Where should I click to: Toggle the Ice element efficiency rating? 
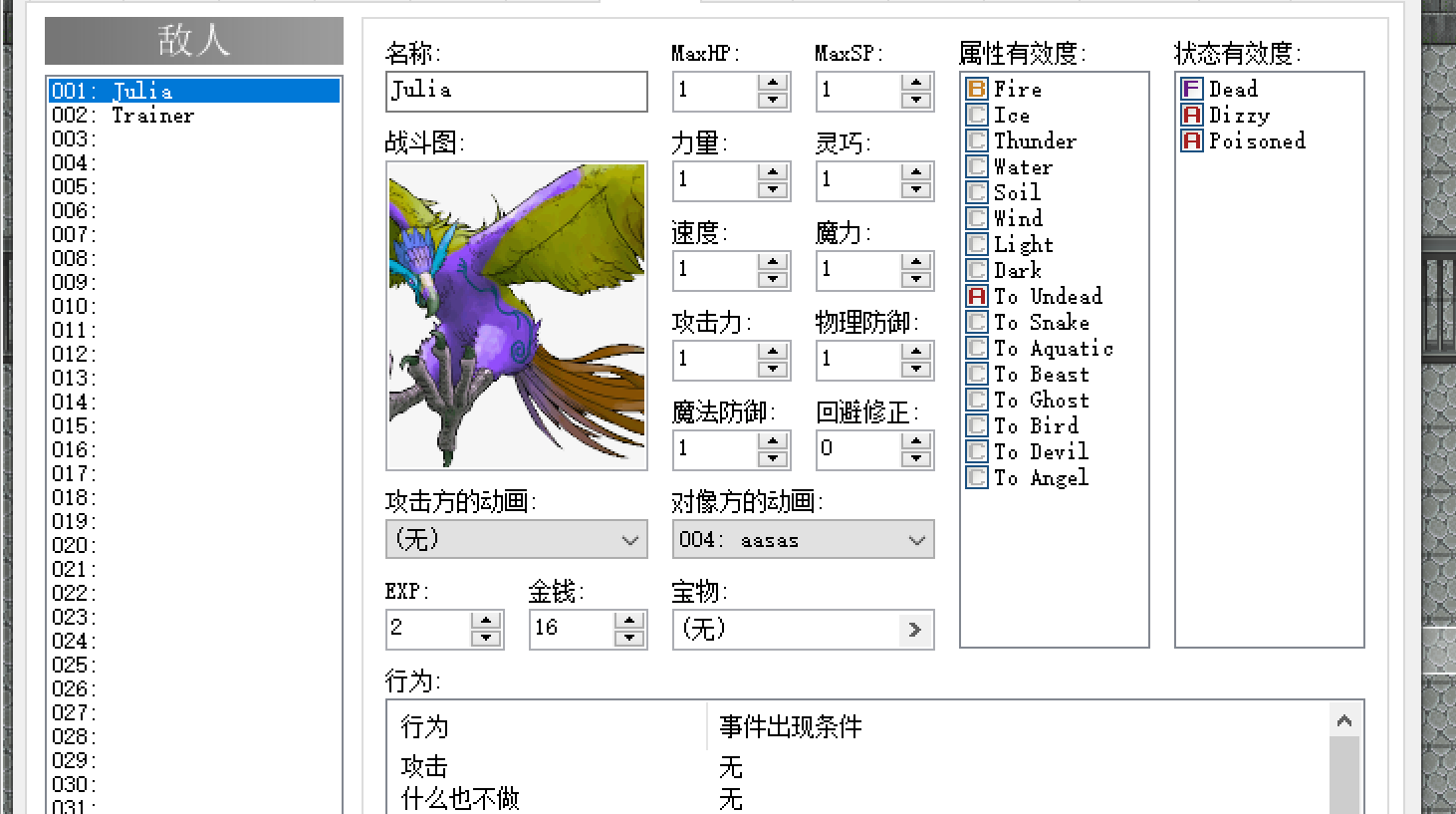(977, 115)
